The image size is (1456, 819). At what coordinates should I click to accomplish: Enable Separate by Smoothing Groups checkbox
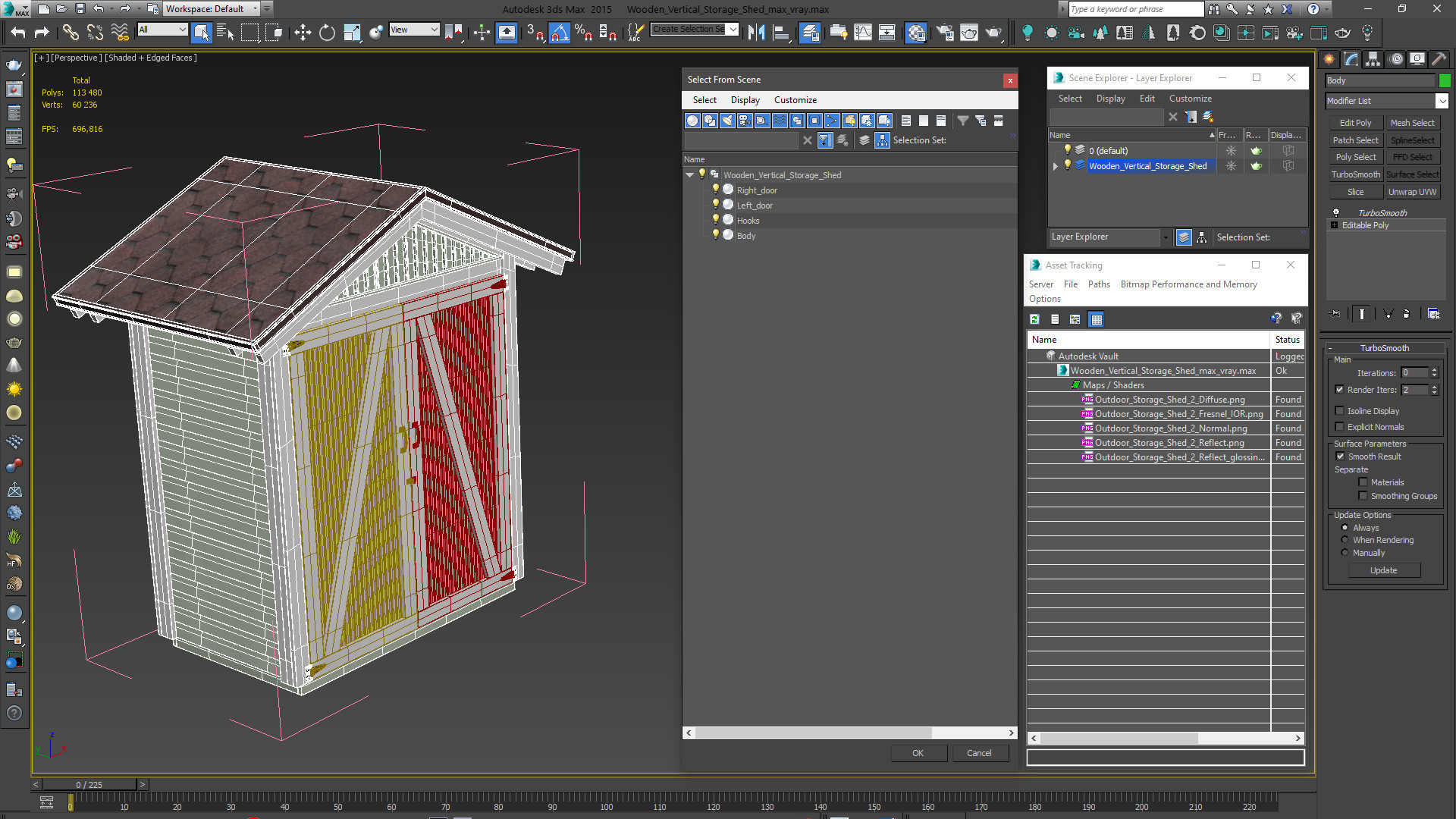tap(1363, 496)
